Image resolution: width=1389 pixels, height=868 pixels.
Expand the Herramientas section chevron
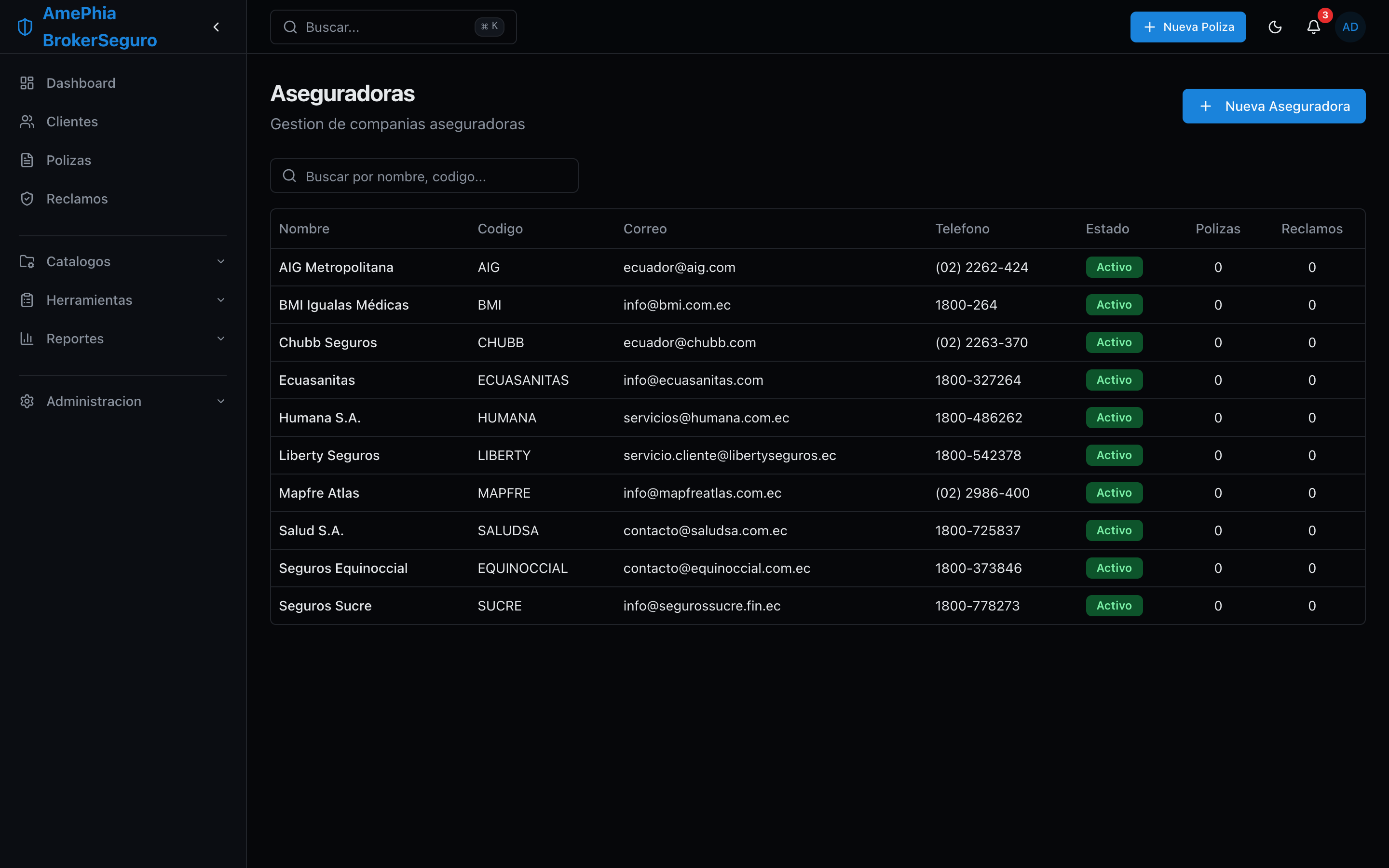tap(221, 299)
